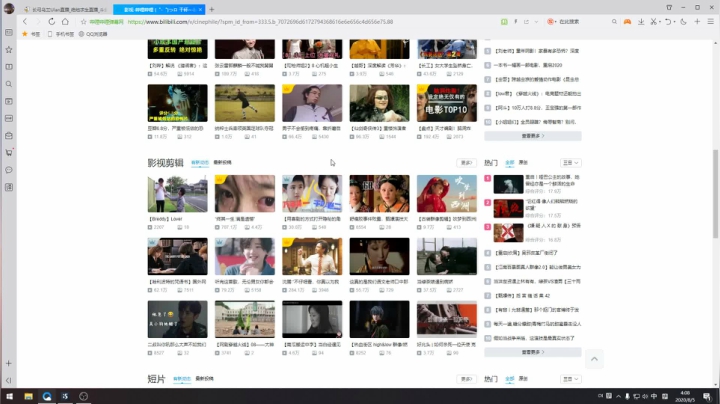Select the first tab beside 短片 heading
The width and height of the screenshot is (720, 404).
[182, 379]
